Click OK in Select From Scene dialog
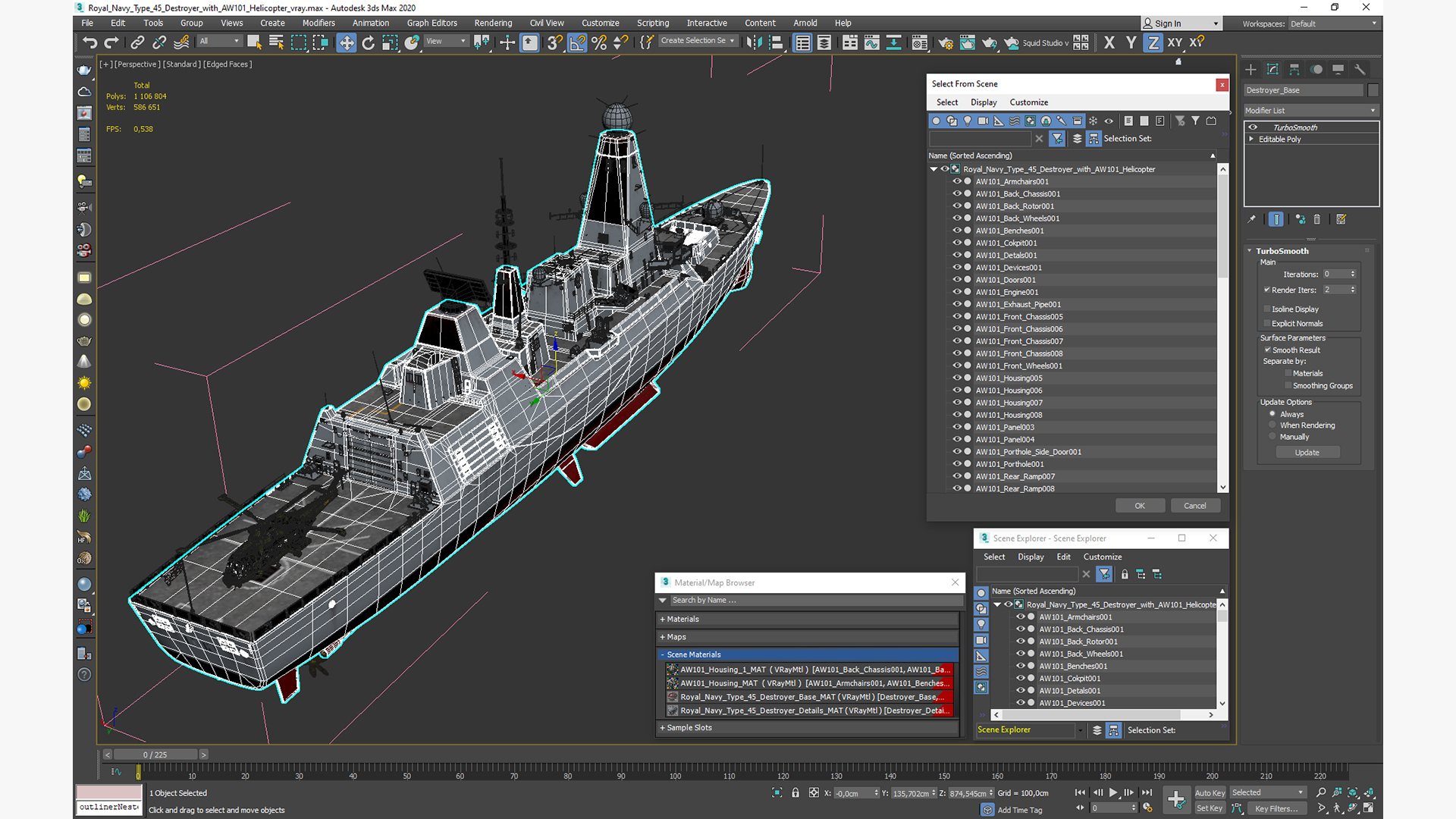This screenshot has width=1456, height=819. [1140, 506]
